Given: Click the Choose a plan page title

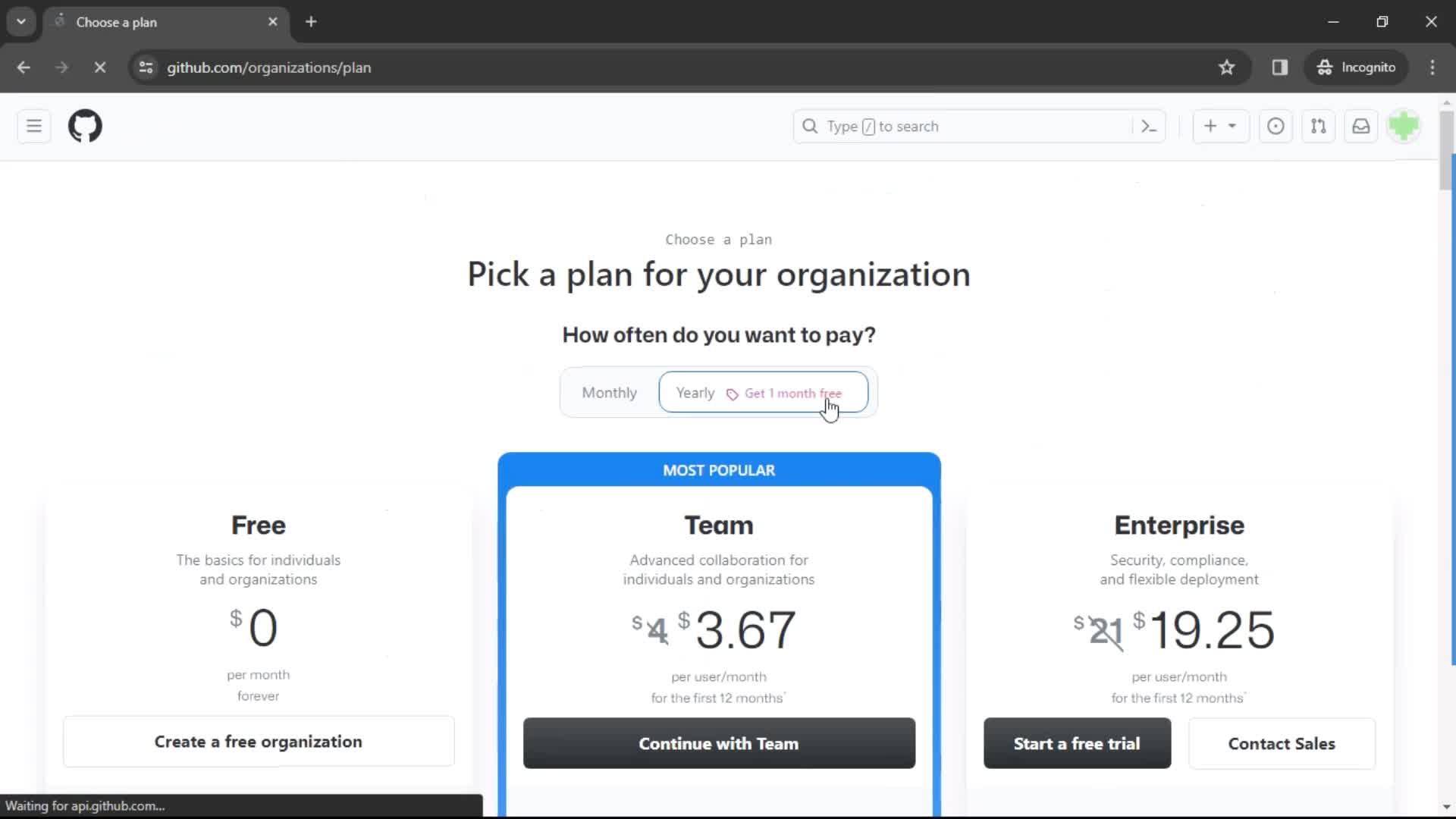Looking at the screenshot, I should coord(718,239).
